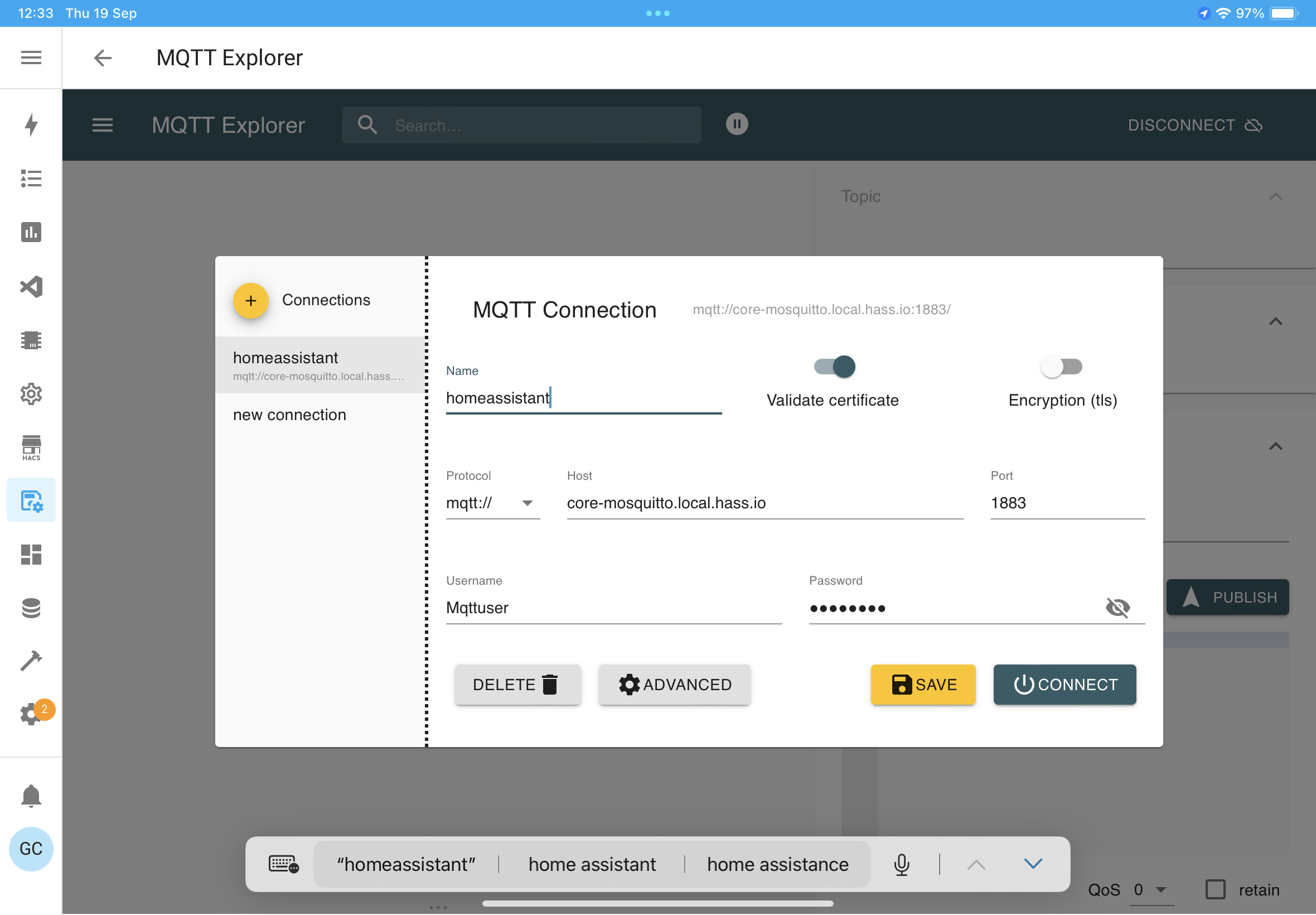The height and width of the screenshot is (915, 1316).
Task: Click the Connect button
Action: click(x=1065, y=685)
